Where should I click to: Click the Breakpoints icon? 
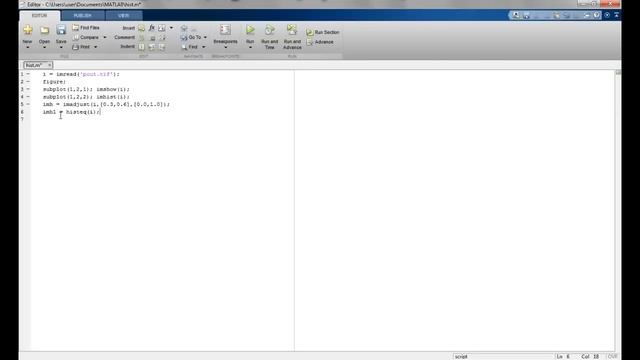pos(225,30)
